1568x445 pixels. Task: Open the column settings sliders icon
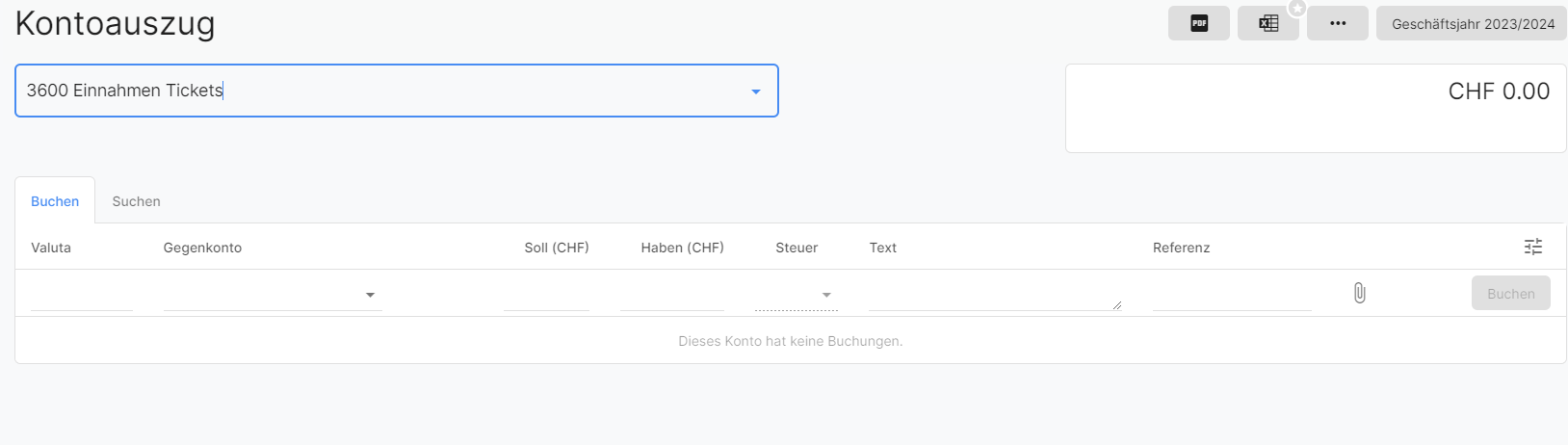click(1532, 248)
